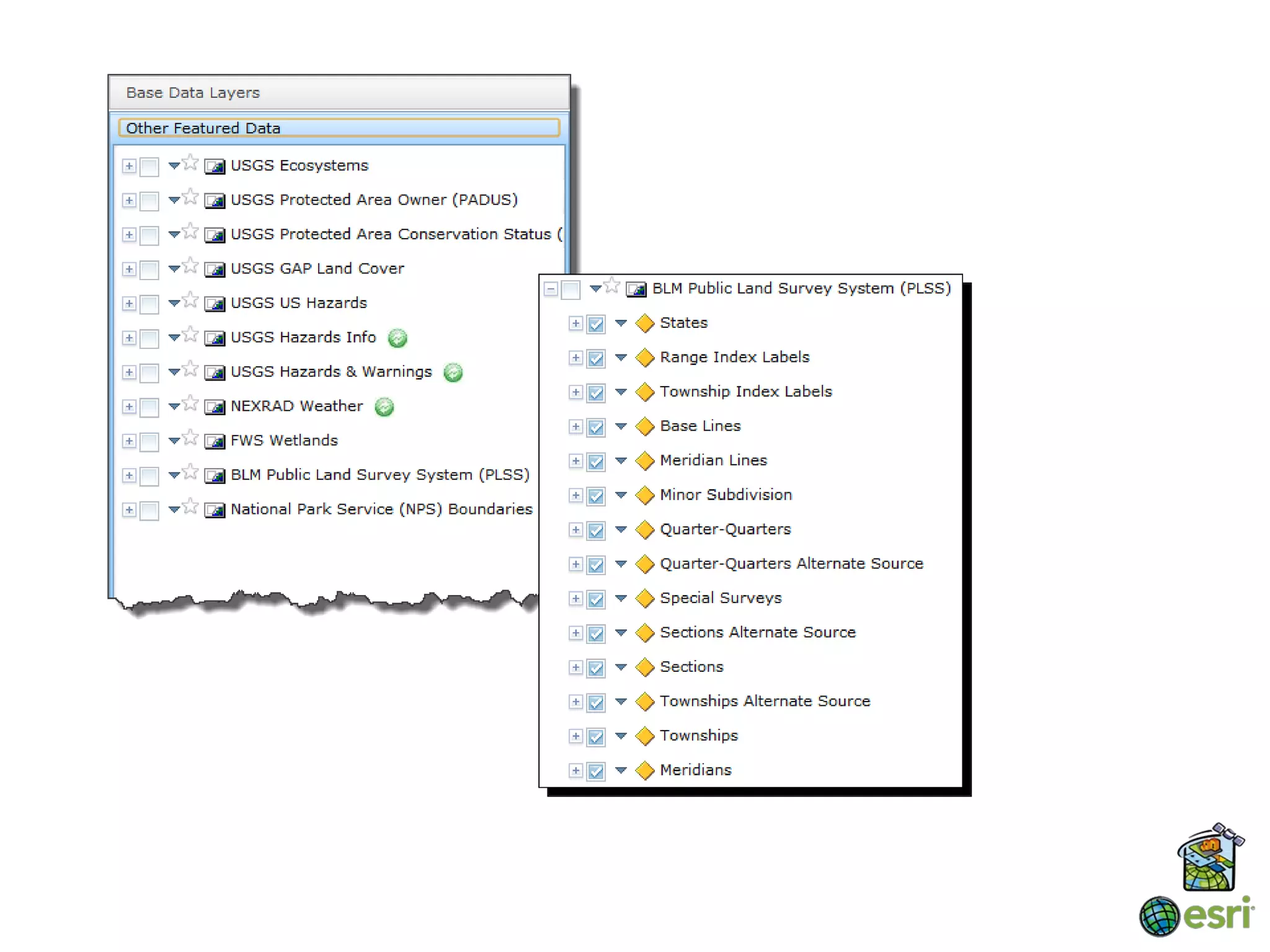Expand the USGS Protected Area Owner (PADUS) node
This screenshot has width=1270, height=952.
(x=129, y=200)
